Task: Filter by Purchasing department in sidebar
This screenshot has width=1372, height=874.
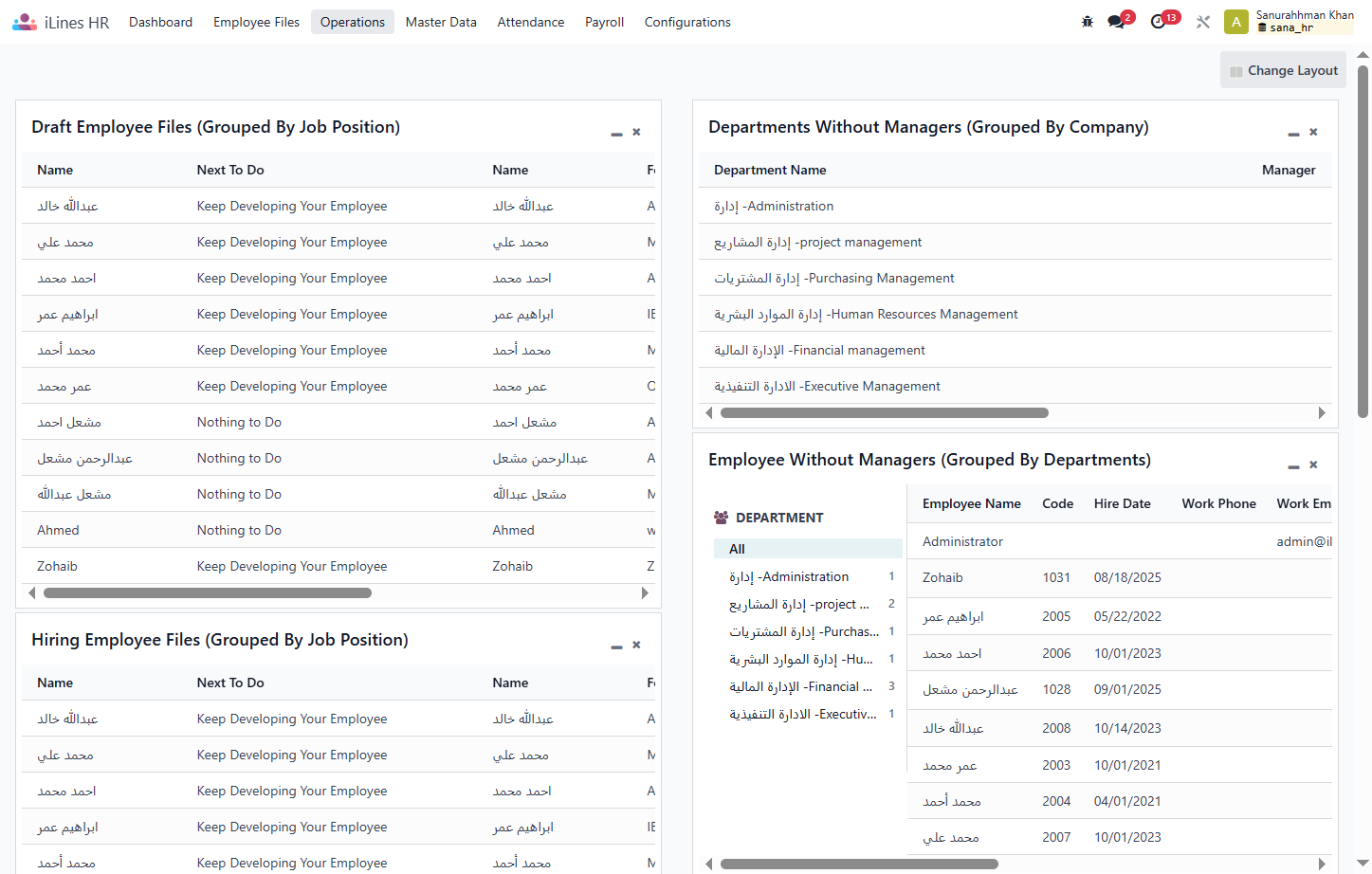Action: [x=808, y=631]
